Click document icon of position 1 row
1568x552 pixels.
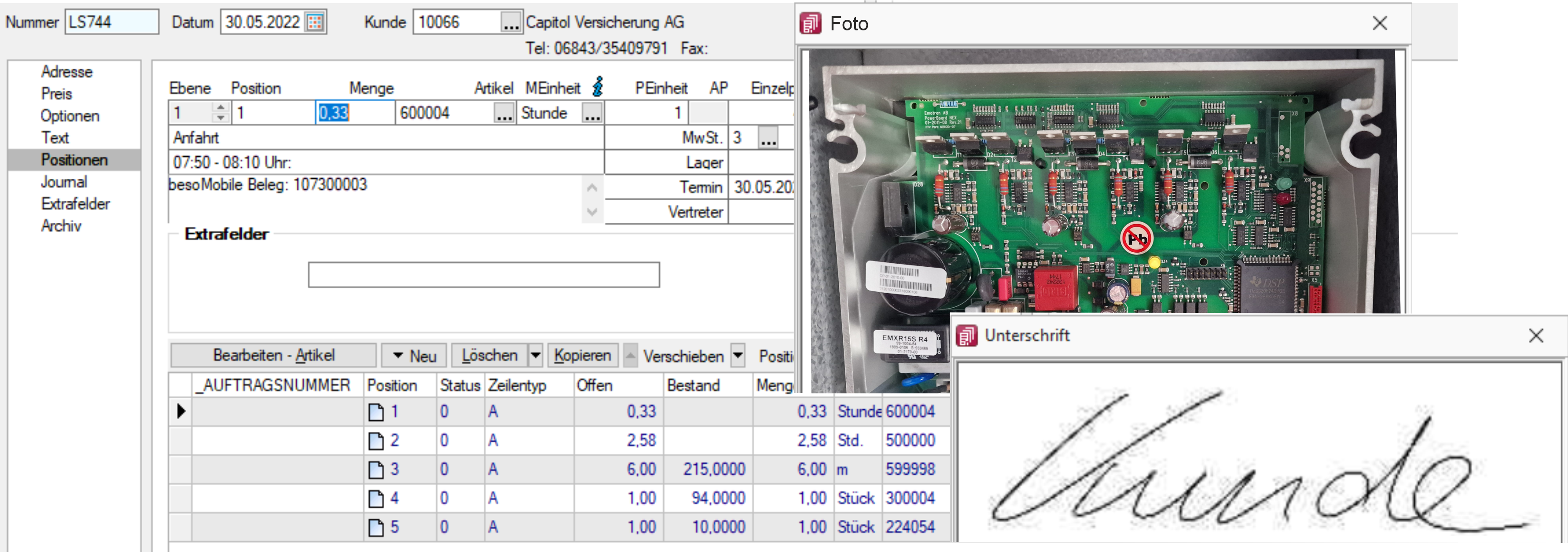click(376, 412)
